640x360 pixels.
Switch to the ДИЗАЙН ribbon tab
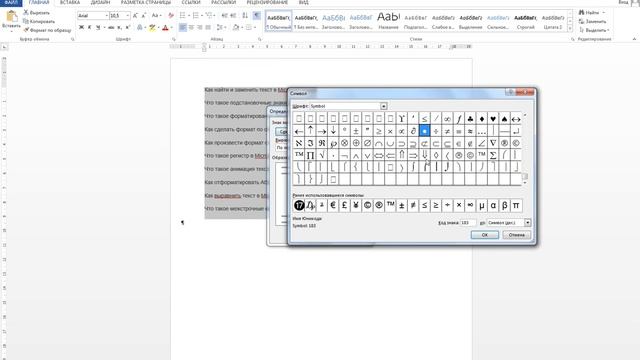tap(100, 2)
